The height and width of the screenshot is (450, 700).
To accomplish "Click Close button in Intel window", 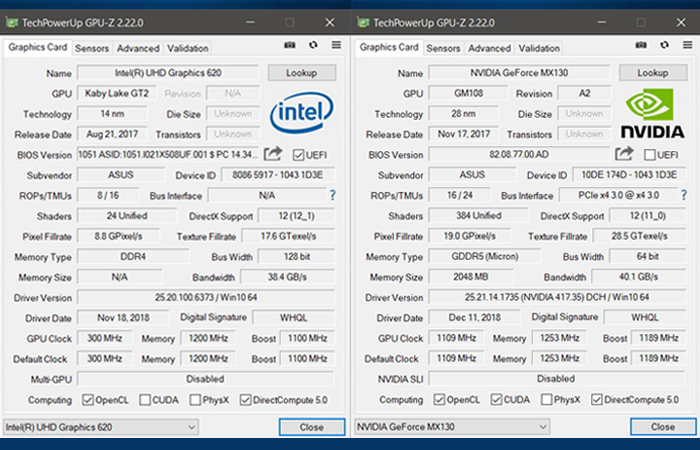I will [x=312, y=427].
